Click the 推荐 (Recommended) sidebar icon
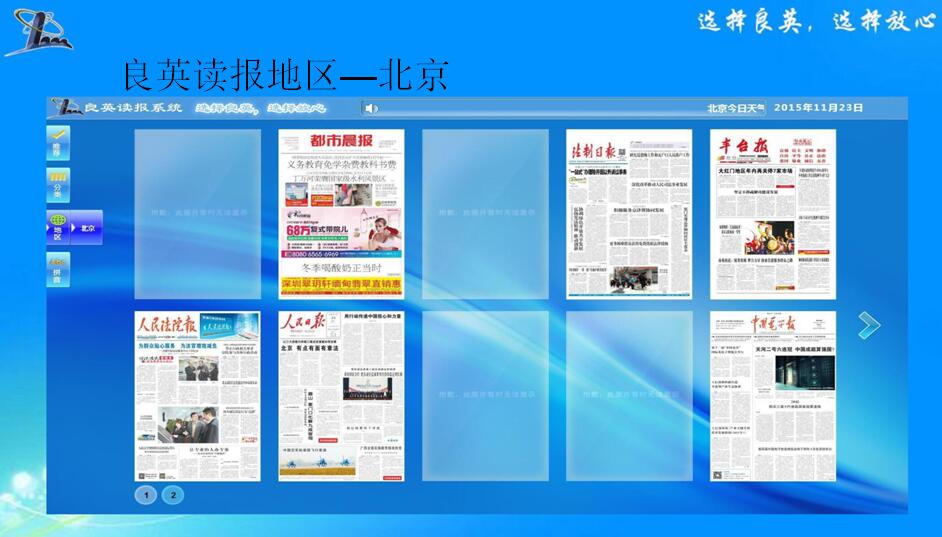The width and height of the screenshot is (942, 537). [59, 143]
